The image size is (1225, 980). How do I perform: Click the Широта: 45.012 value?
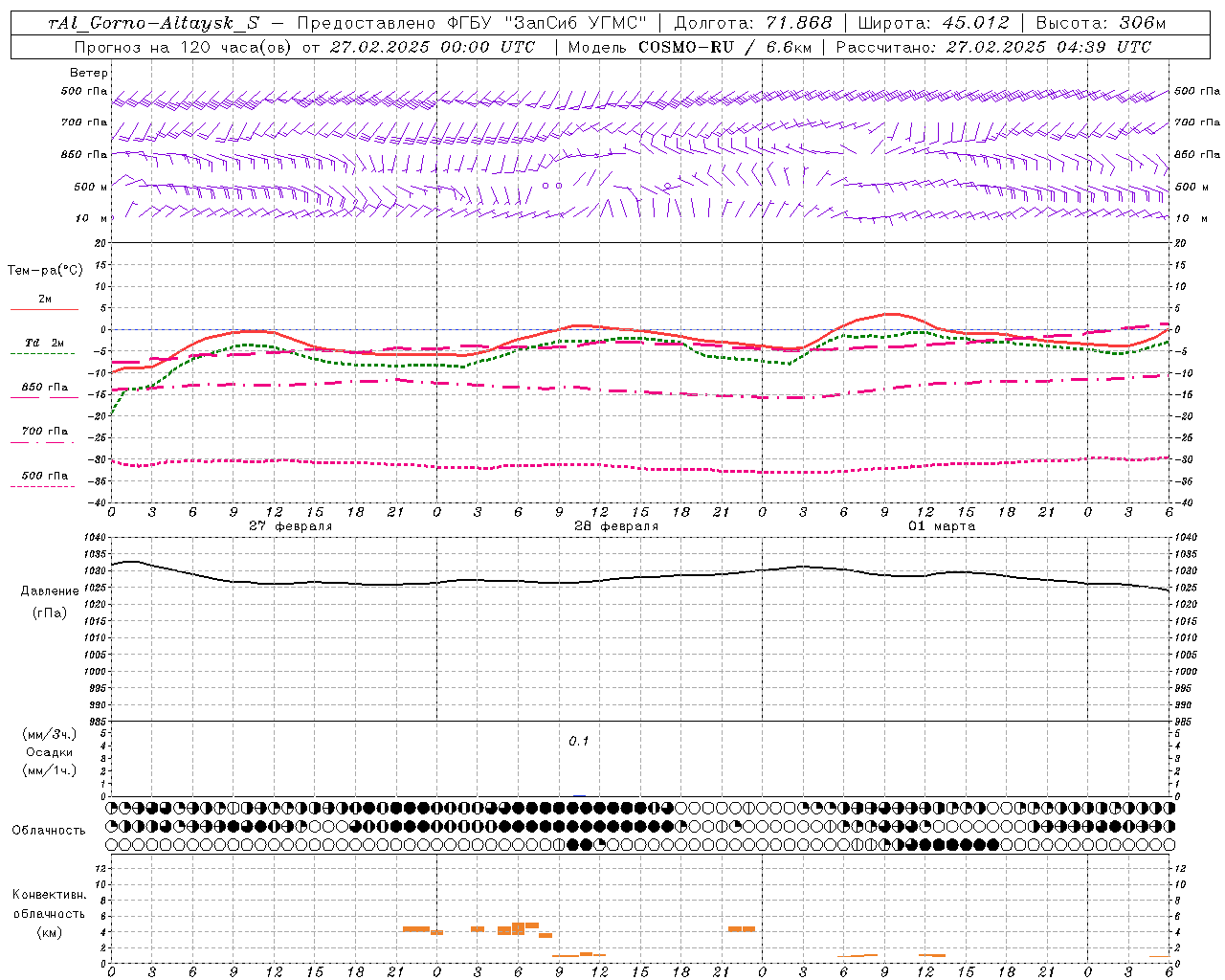click(x=933, y=24)
